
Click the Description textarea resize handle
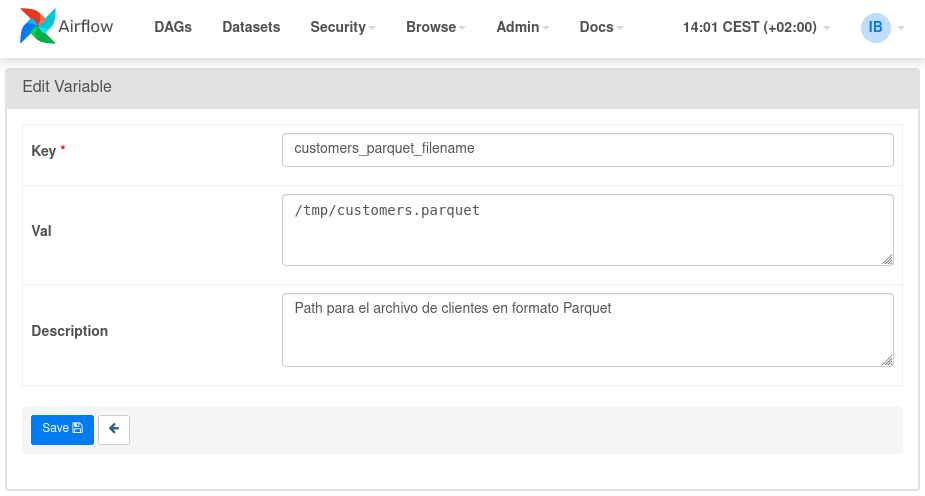887,360
